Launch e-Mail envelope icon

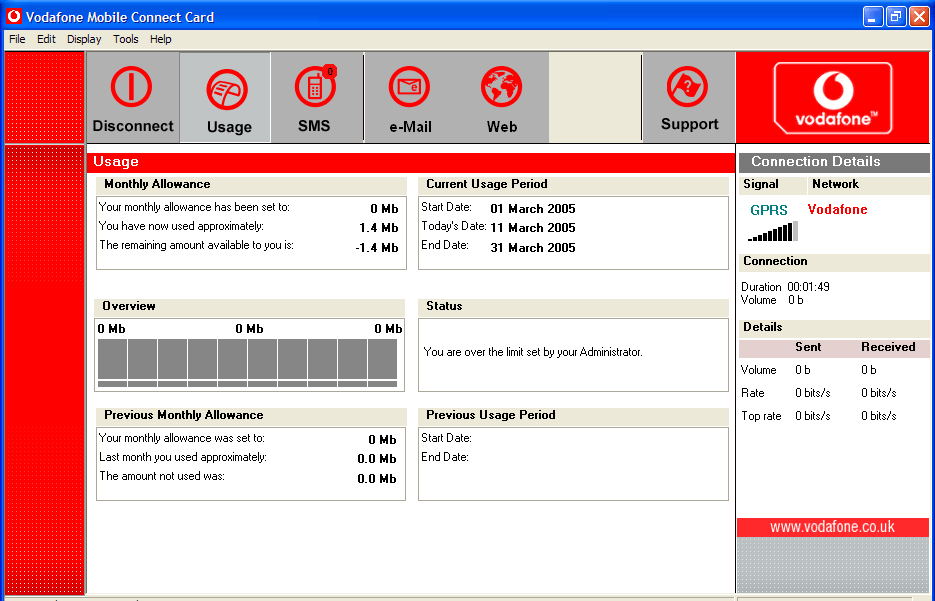(409, 87)
